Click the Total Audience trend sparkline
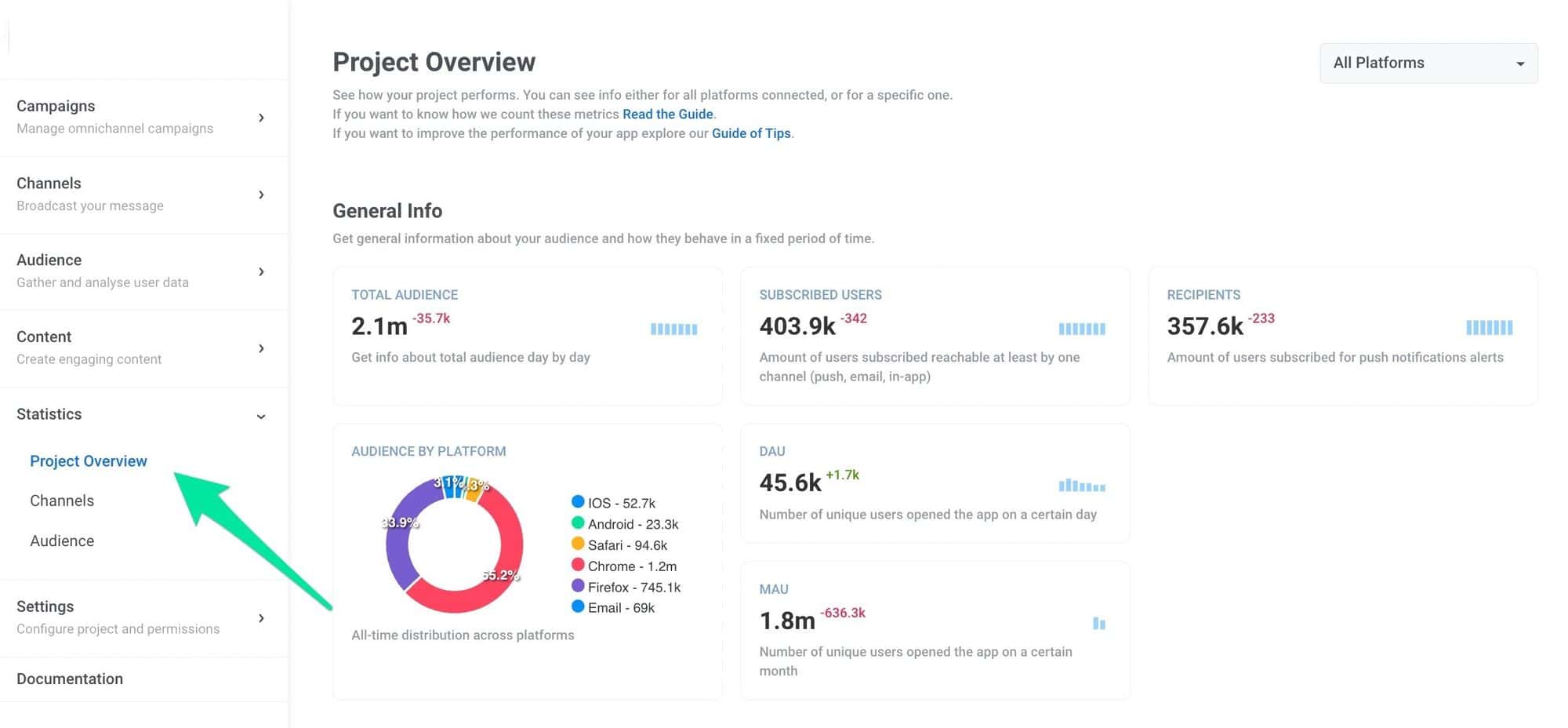The image size is (1568, 728). click(x=673, y=329)
